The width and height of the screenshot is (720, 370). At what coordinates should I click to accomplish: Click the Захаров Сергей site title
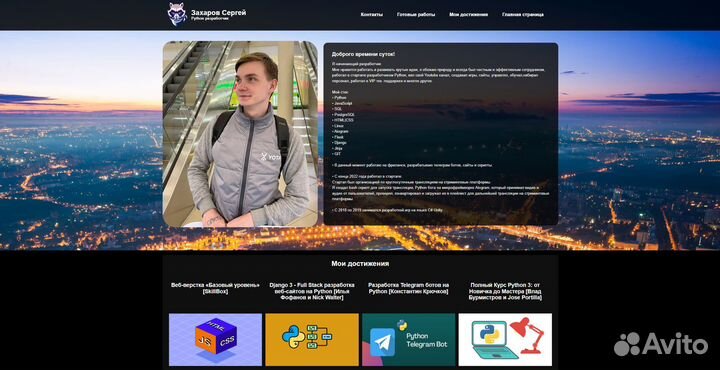pyautogui.click(x=218, y=12)
